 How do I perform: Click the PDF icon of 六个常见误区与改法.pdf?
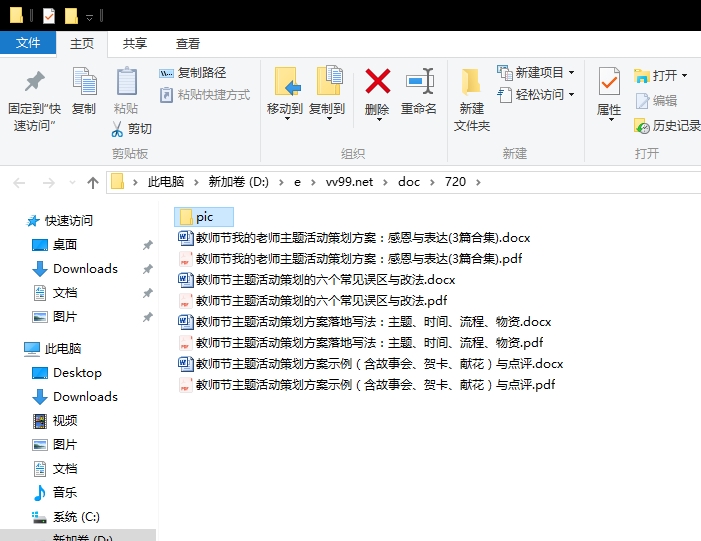(x=185, y=301)
